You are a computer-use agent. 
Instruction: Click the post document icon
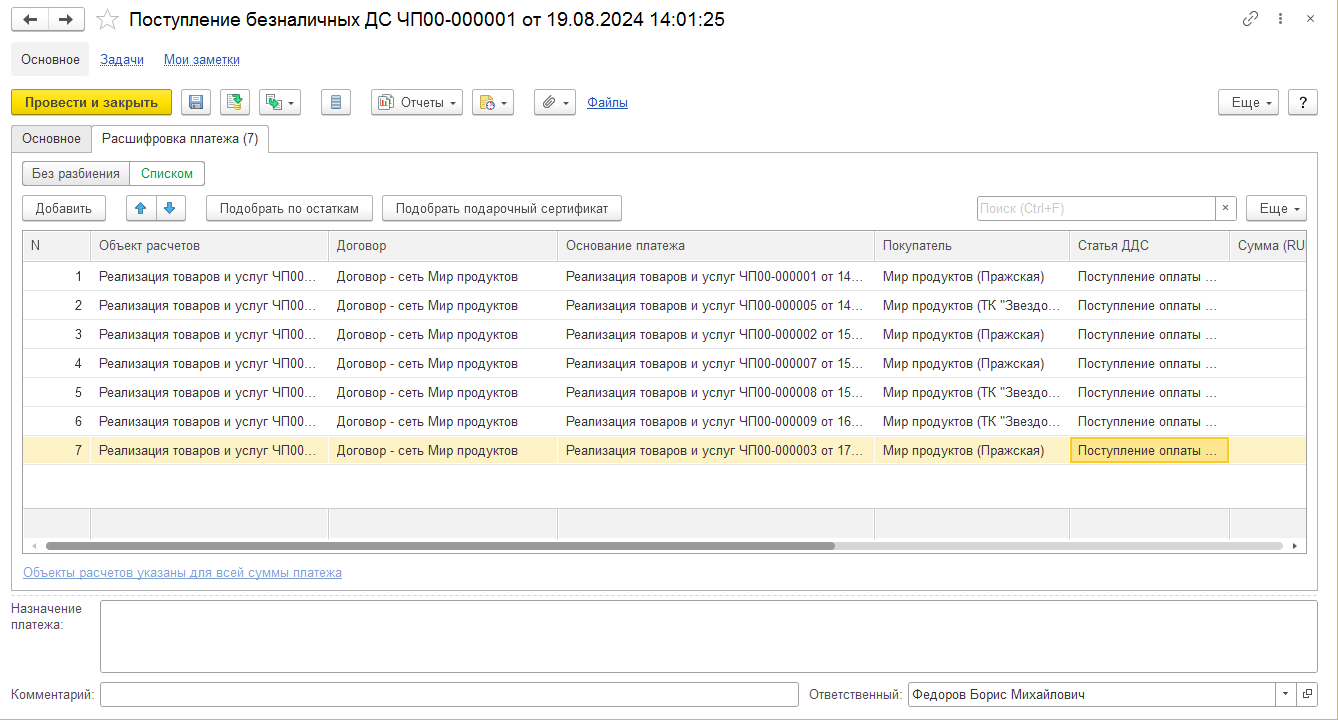(235, 102)
